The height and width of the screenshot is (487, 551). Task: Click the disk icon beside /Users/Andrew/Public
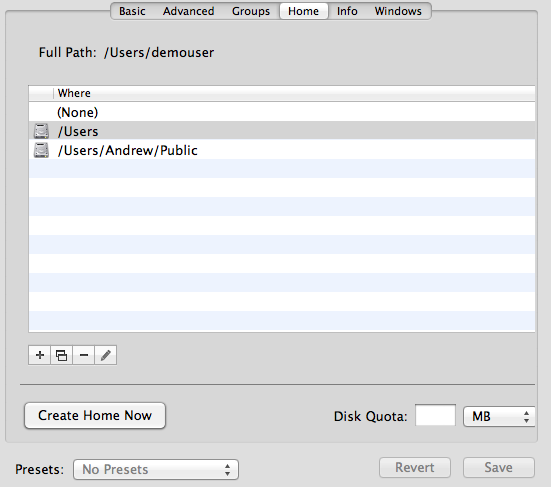(41, 150)
